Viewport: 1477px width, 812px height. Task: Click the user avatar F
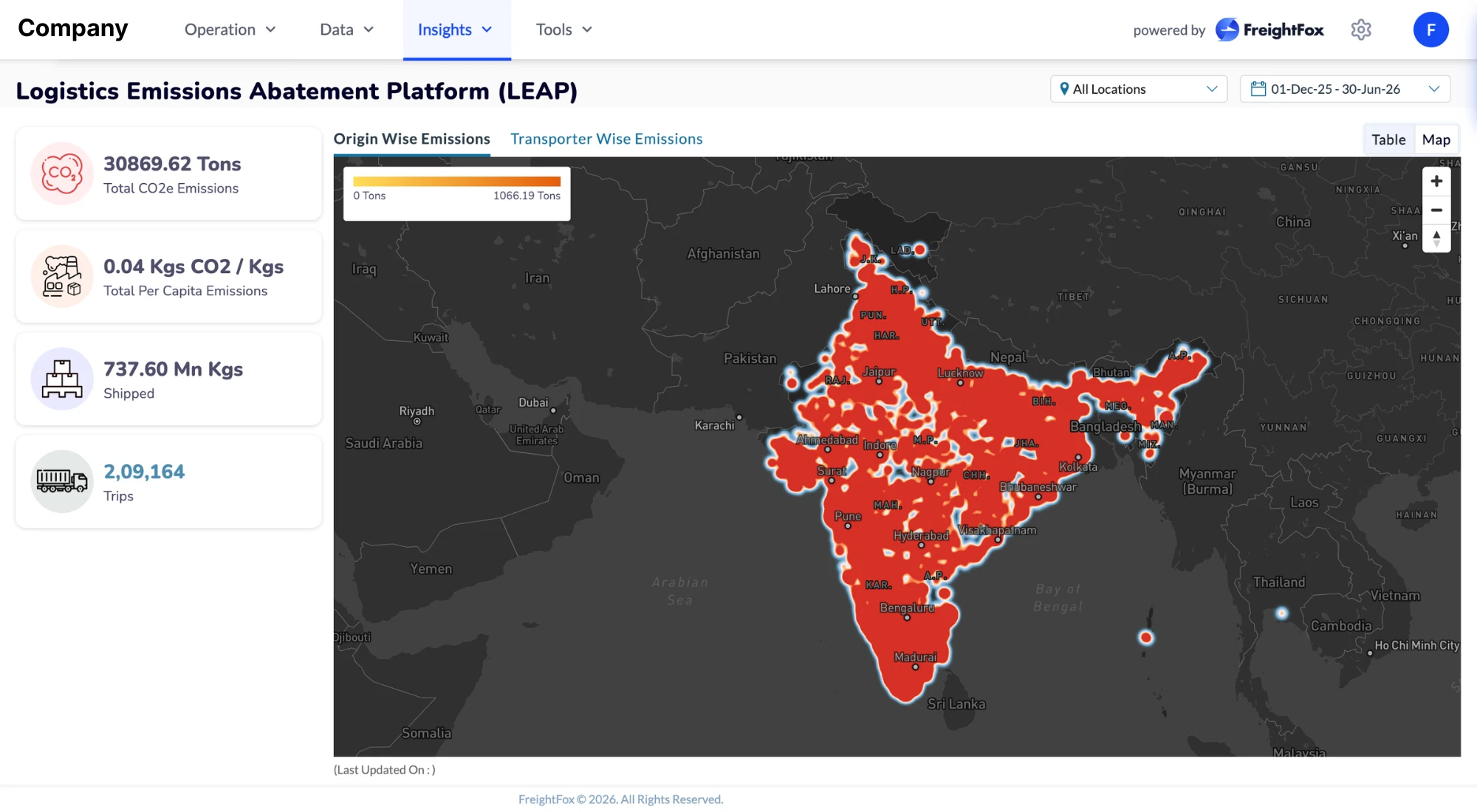pos(1430,30)
